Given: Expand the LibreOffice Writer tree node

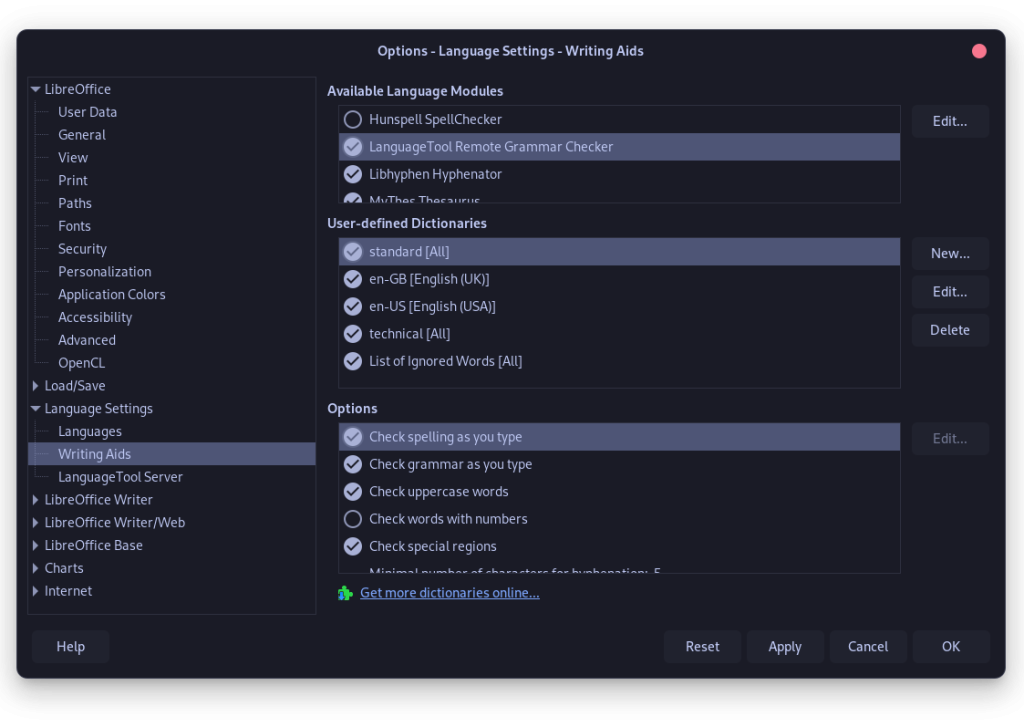Looking at the screenshot, I should pyautogui.click(x=36, y=500).
